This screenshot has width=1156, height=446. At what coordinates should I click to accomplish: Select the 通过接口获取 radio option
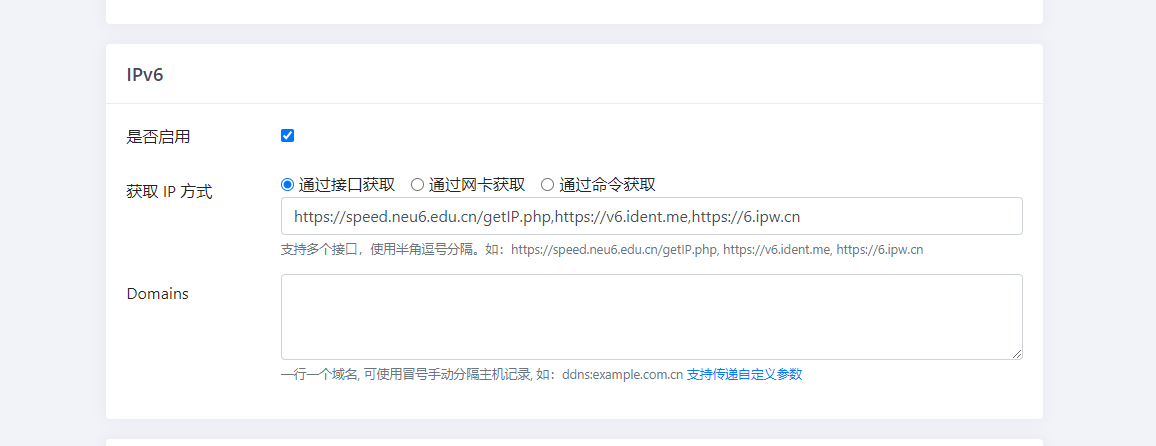288,184
